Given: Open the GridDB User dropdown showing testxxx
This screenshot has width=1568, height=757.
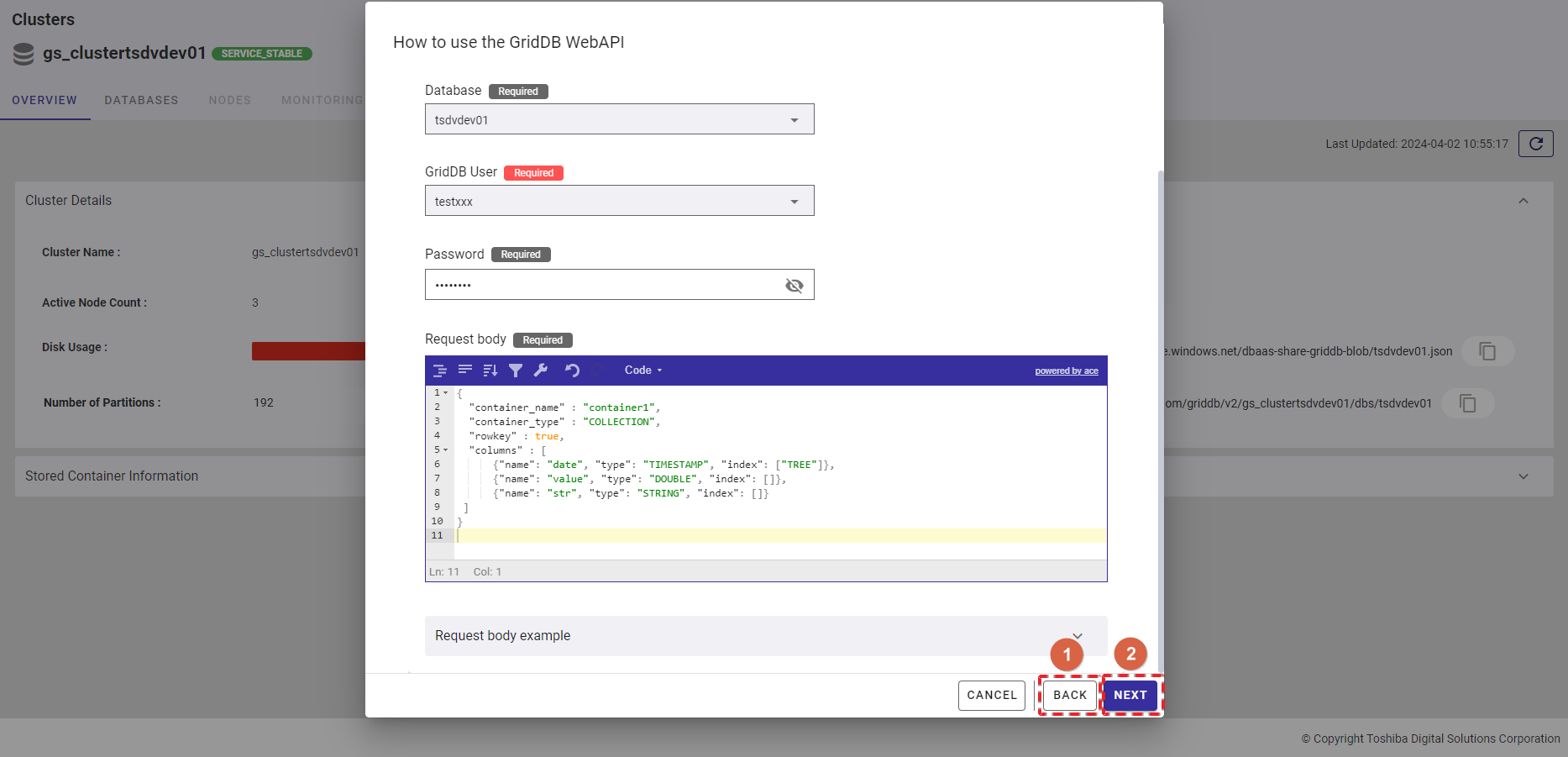Looking at the screenshot, I should [x=619, y=201].
